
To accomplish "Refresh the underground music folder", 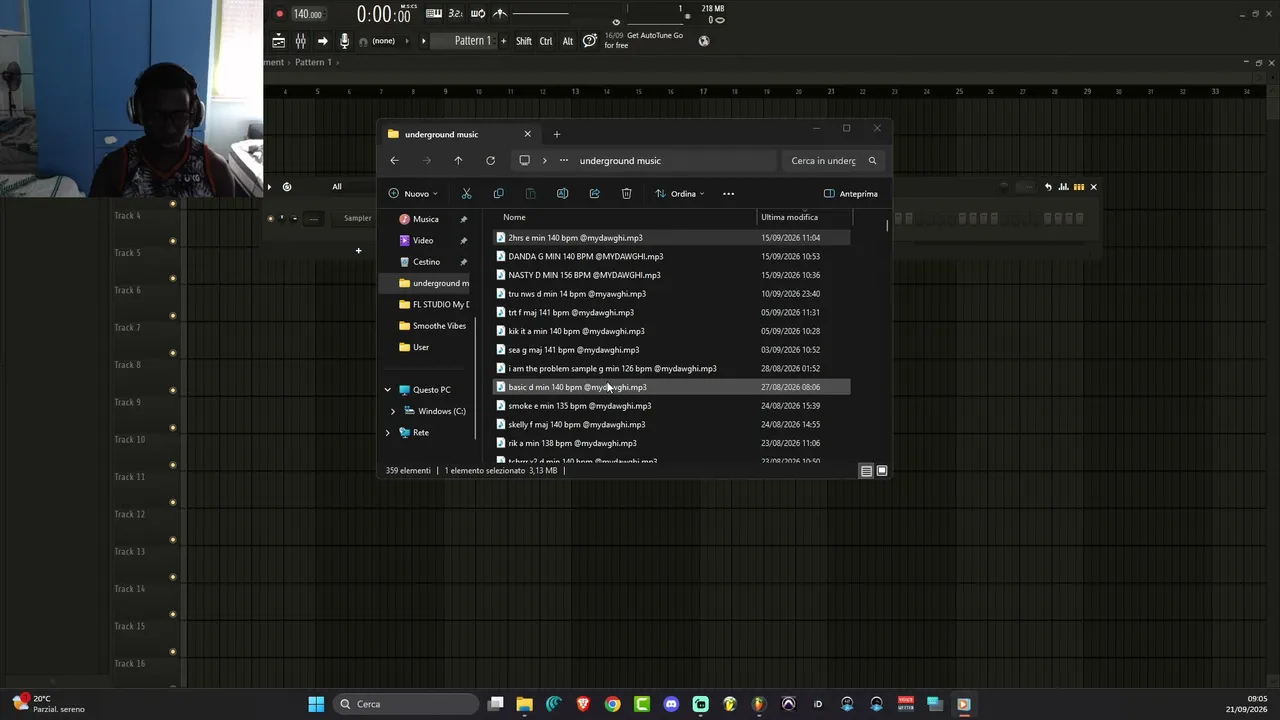I will tap(490, 161).
